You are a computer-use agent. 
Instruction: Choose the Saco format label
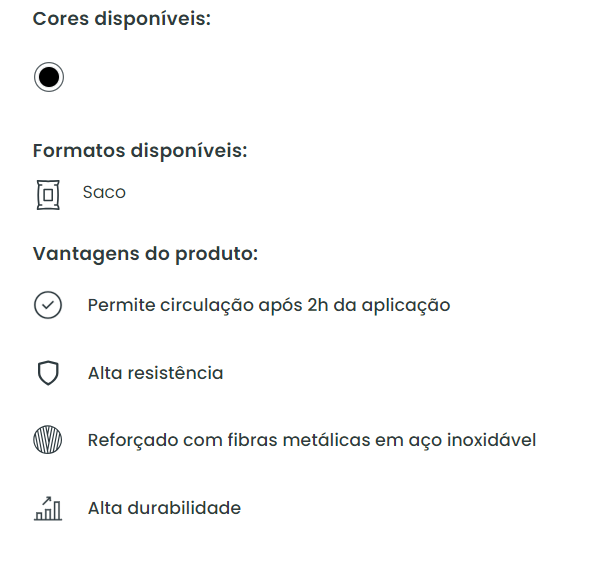(x=104, y=192)
